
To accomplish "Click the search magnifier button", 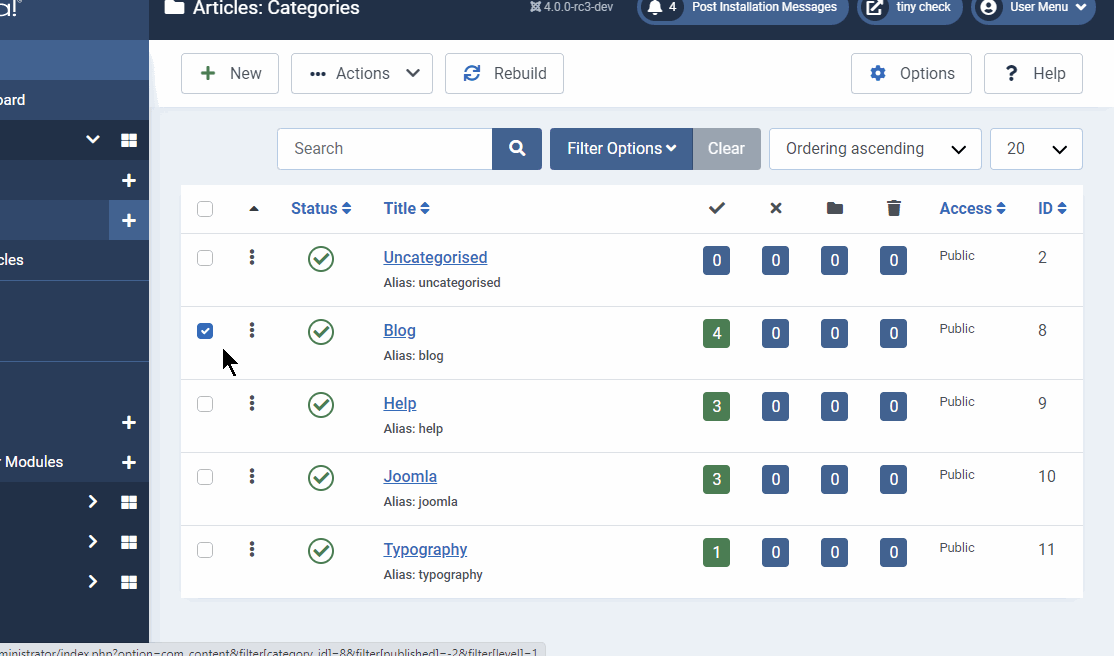I will tap(517, 149).
